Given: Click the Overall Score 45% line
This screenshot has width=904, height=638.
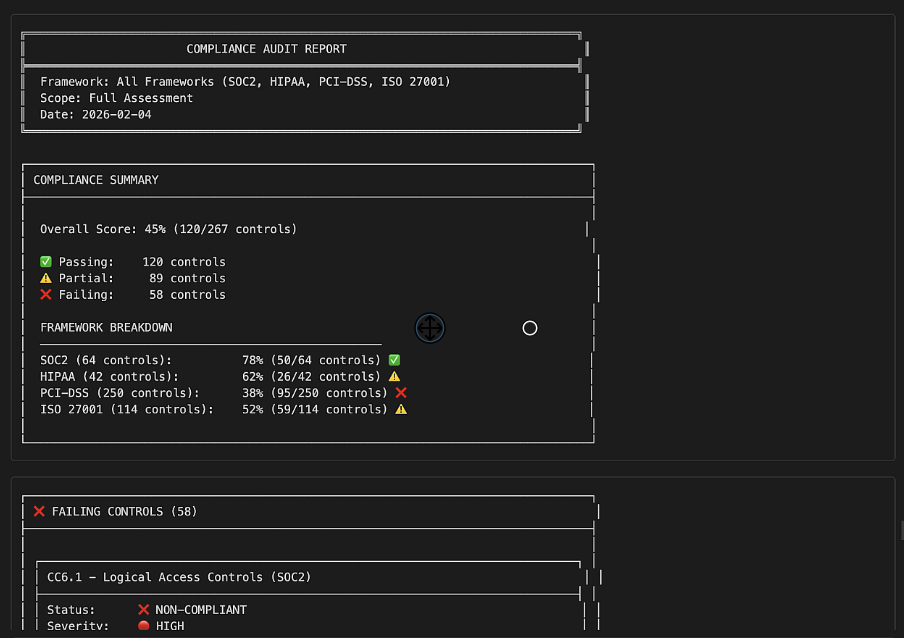Looking at the screenshot, I should coord(168,229).
